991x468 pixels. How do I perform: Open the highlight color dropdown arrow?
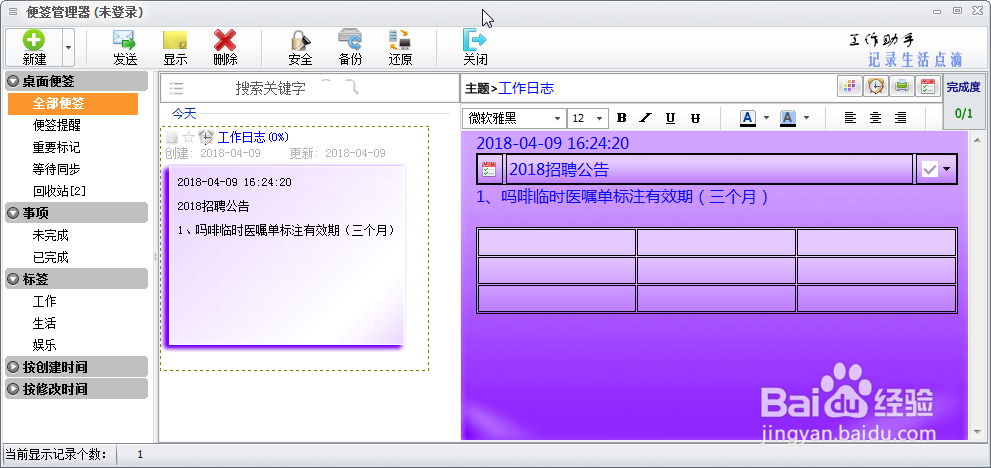click(x=806, y=118)
